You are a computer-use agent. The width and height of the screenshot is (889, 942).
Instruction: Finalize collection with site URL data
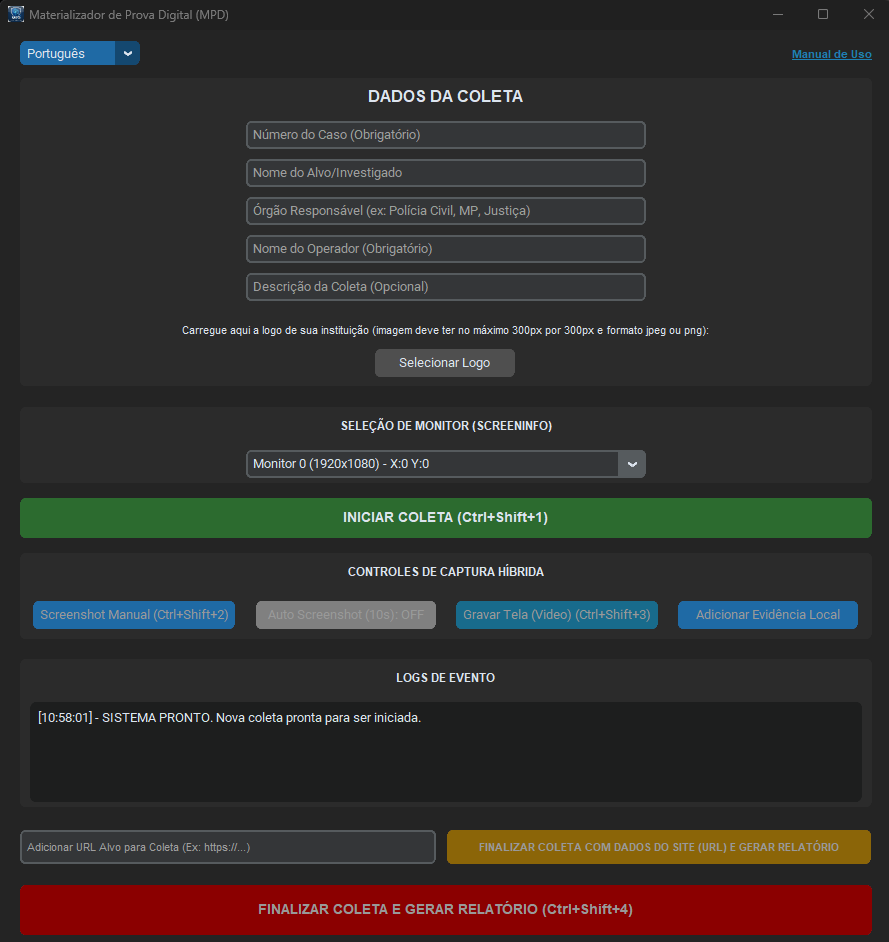(658, 847)
